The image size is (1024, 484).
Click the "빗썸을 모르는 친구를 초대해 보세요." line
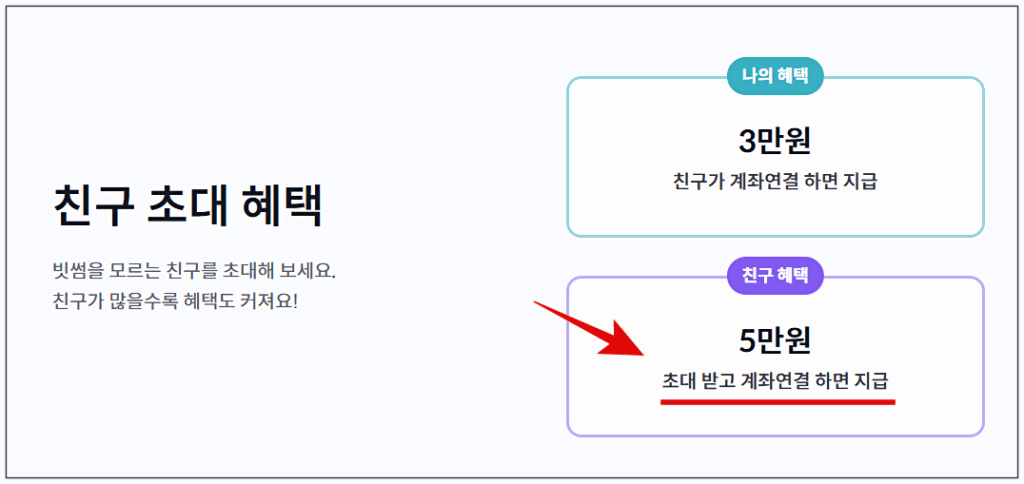pyautogui.click(x=193, y=270)
